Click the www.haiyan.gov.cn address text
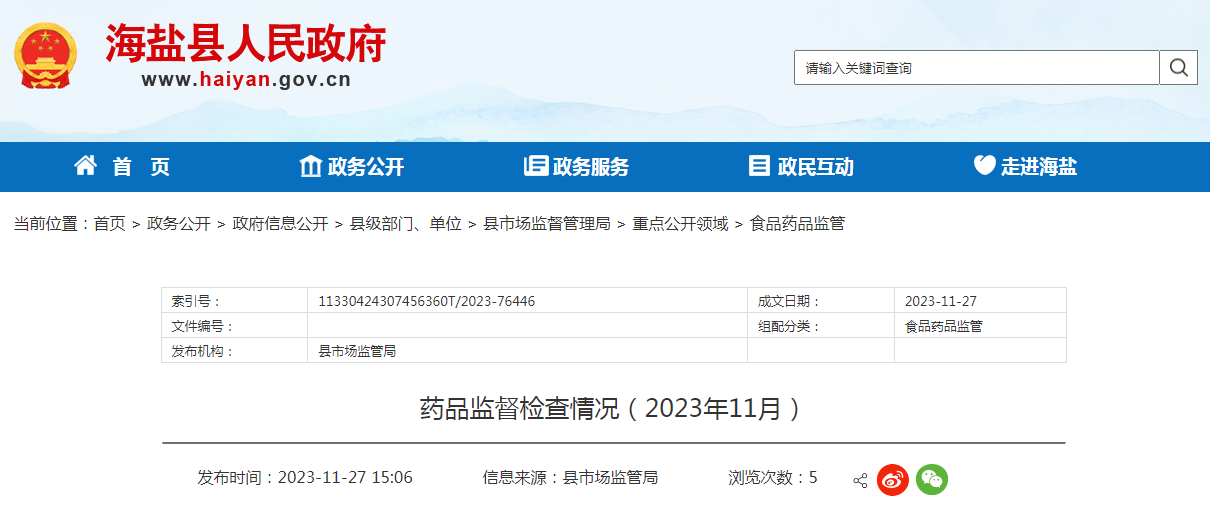 click(246, 80)
